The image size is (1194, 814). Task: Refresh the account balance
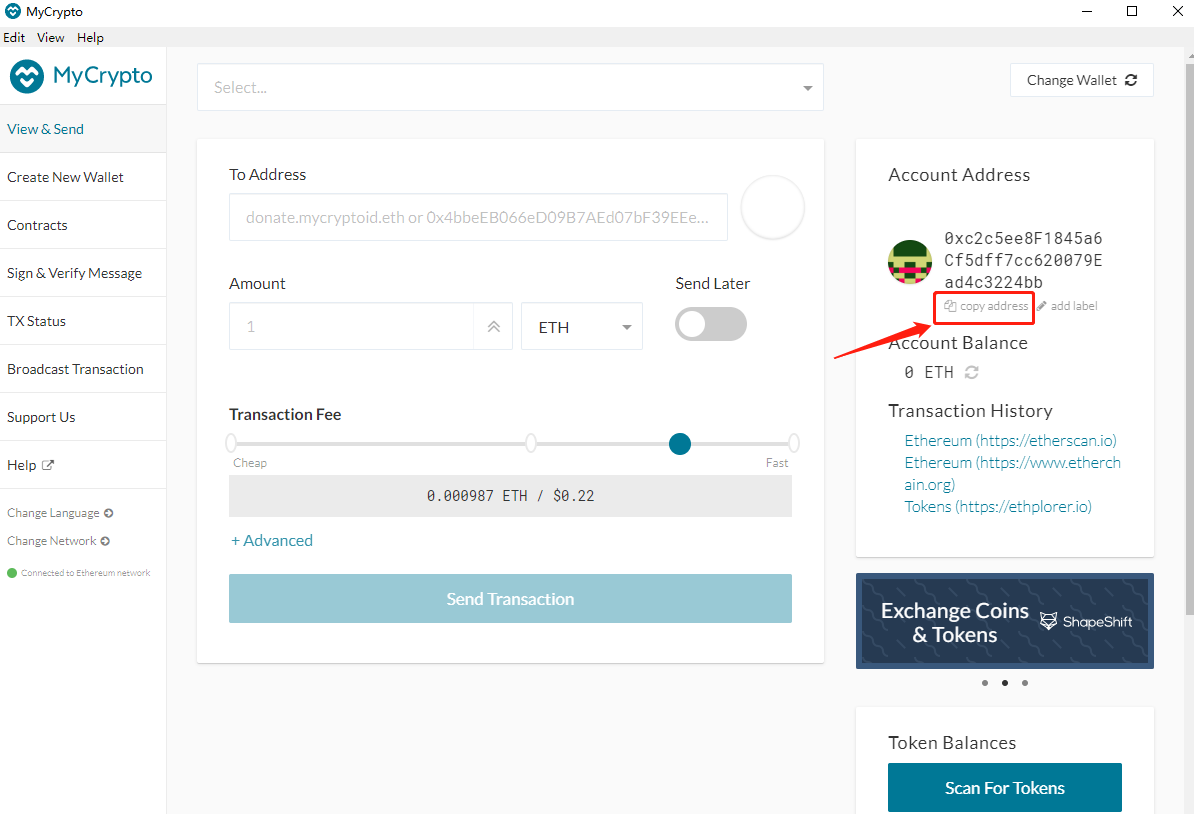pos(971,372)
